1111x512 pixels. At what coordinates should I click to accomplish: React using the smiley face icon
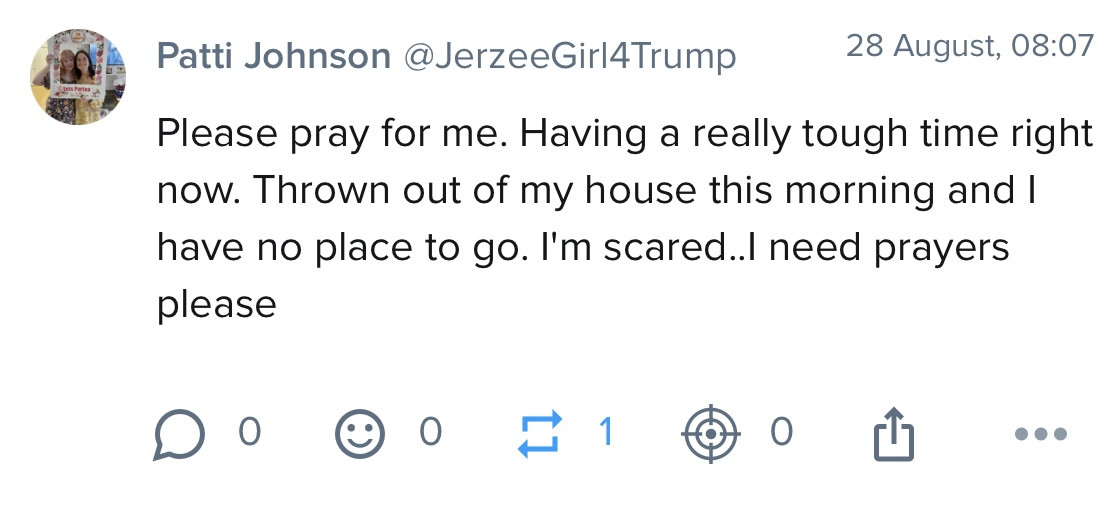coord(359,436)
